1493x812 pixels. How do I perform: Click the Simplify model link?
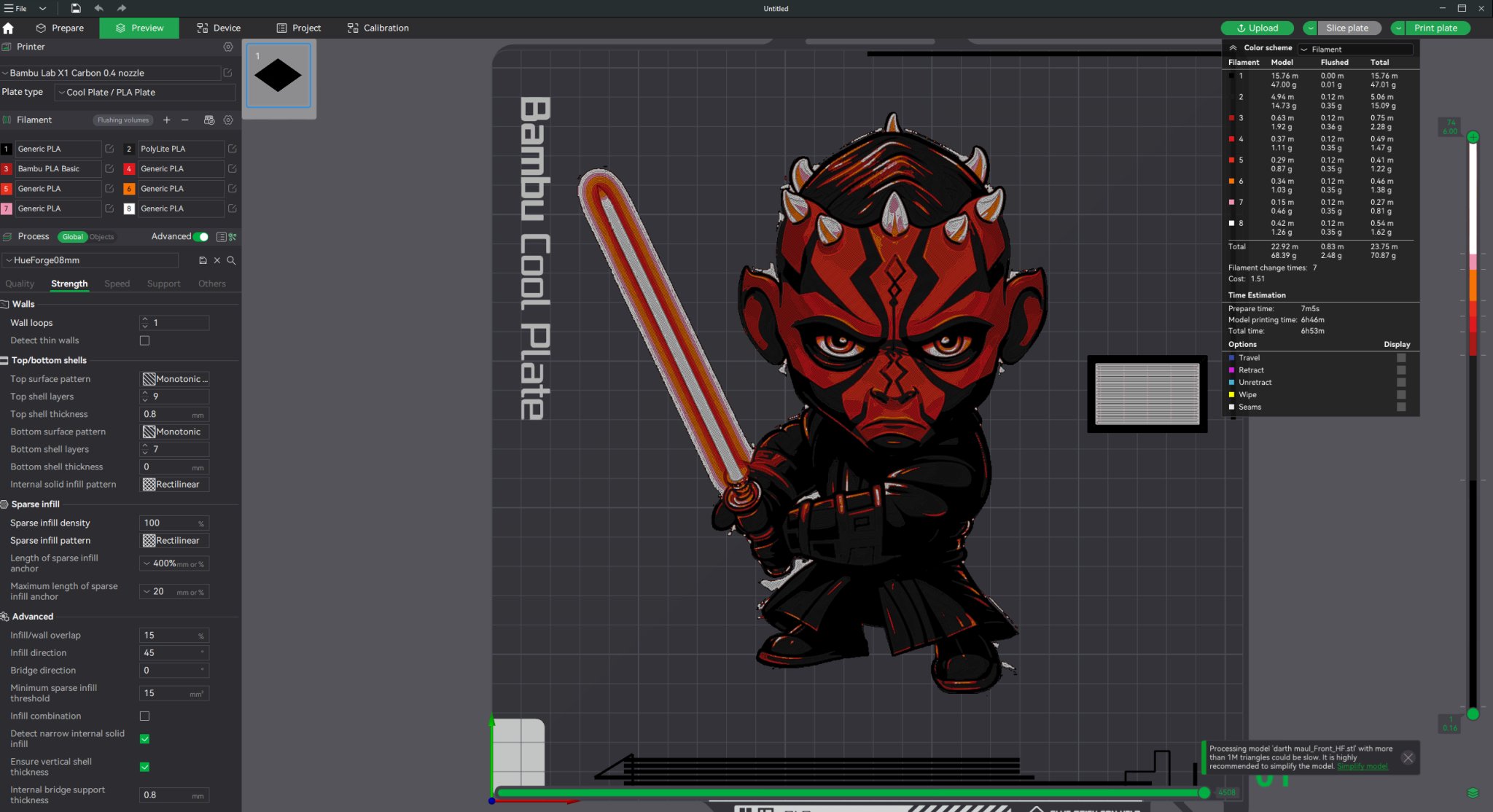(1363, 766)
